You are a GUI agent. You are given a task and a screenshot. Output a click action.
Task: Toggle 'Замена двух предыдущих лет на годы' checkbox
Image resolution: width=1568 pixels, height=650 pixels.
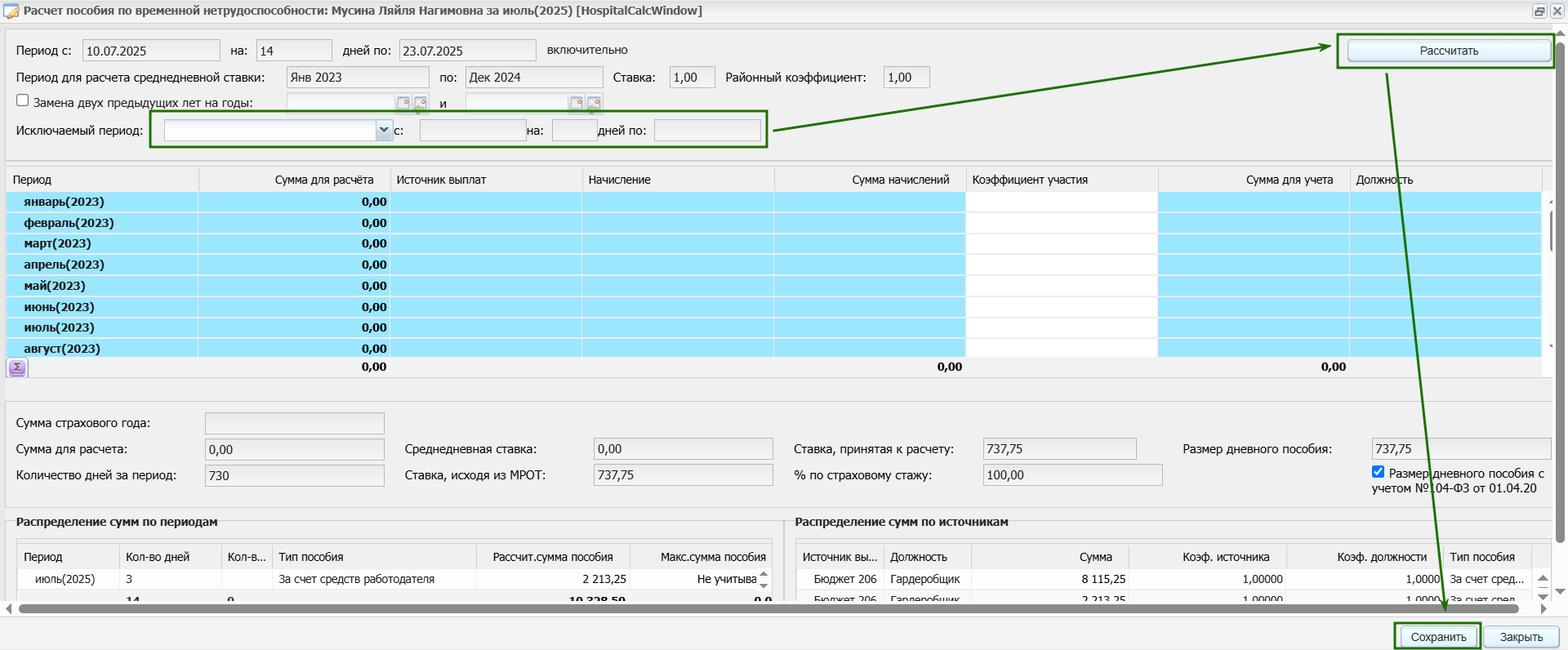(23, 100)
